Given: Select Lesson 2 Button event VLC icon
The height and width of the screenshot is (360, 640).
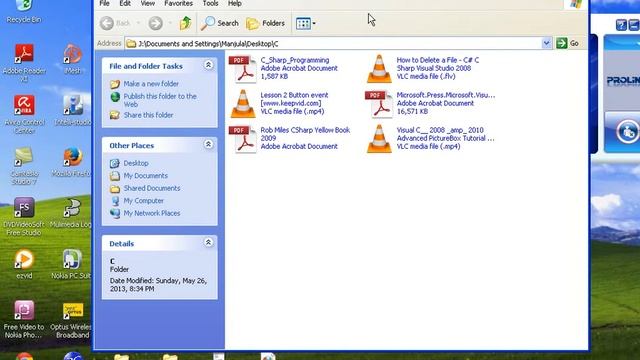Looking at the screenshot, I should pos(243,104).
